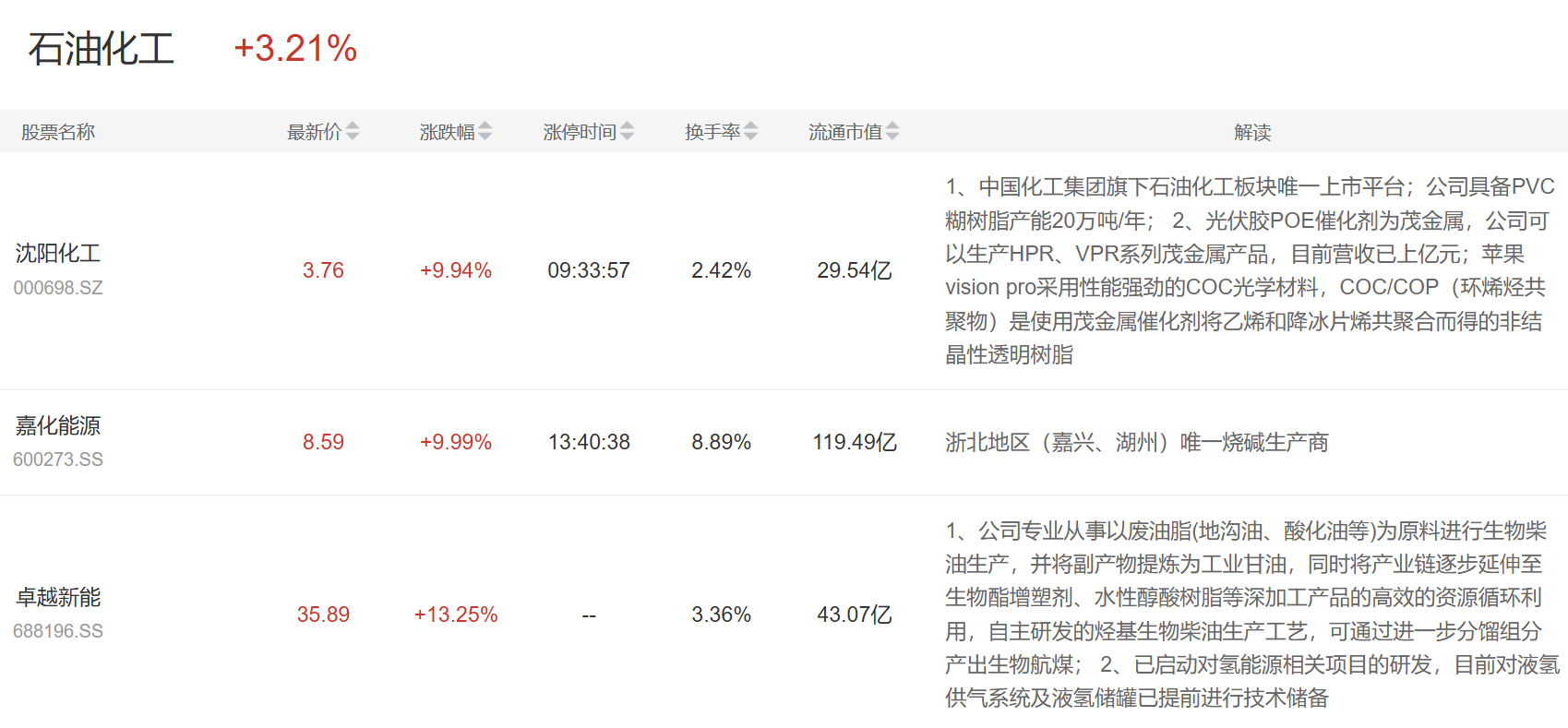The width and height of the screenshot is (1568, 728).
Task: Click the 流通市值 sort arrows icon
Action: click(x=892, y=132)
